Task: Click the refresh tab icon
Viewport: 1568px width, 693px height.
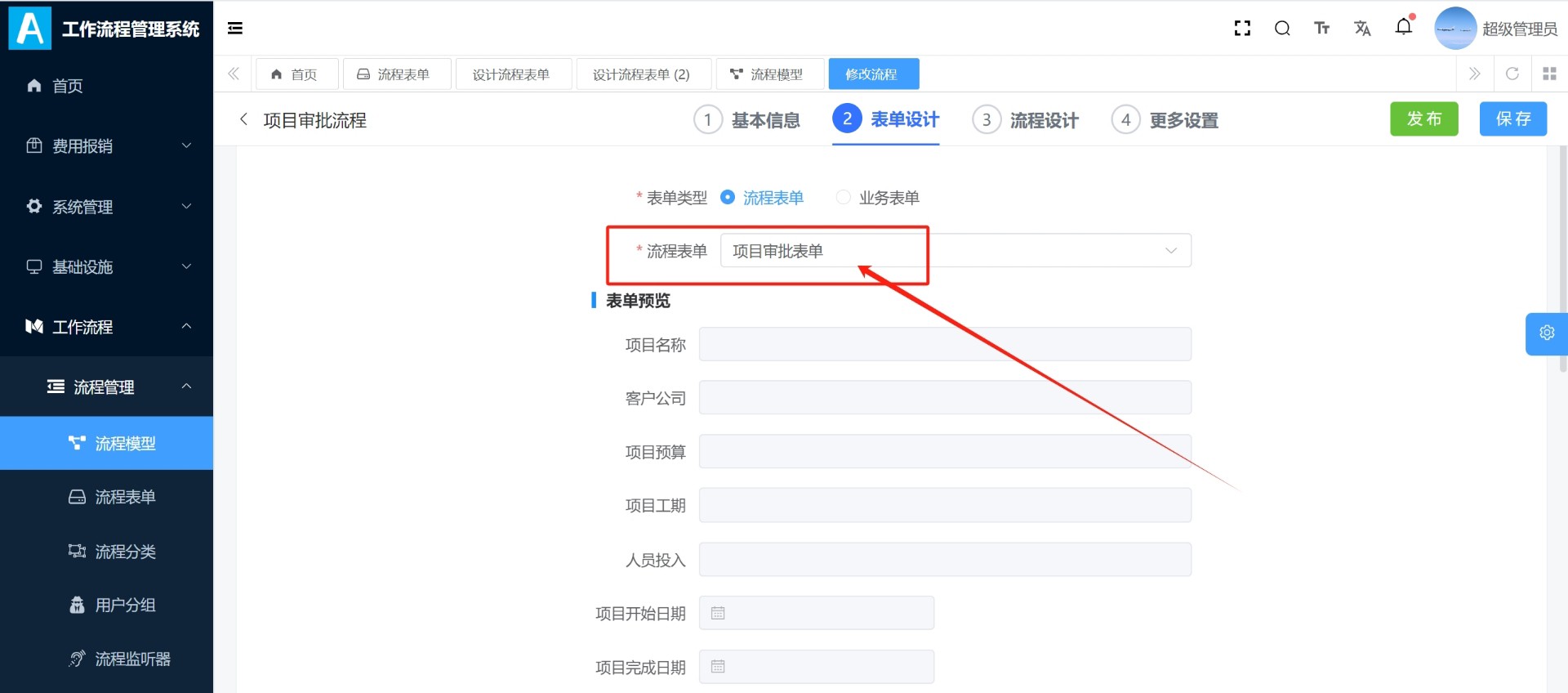Action: click(1512, 74)
